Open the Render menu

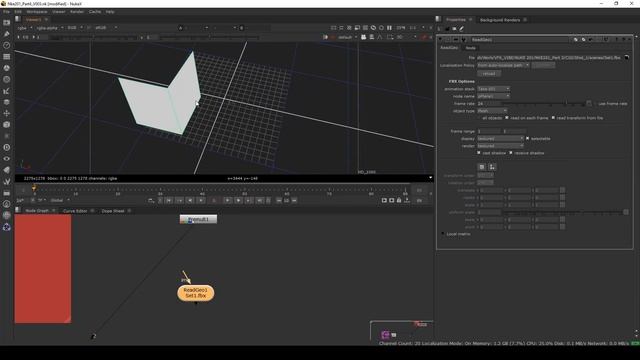pos(77,12)
